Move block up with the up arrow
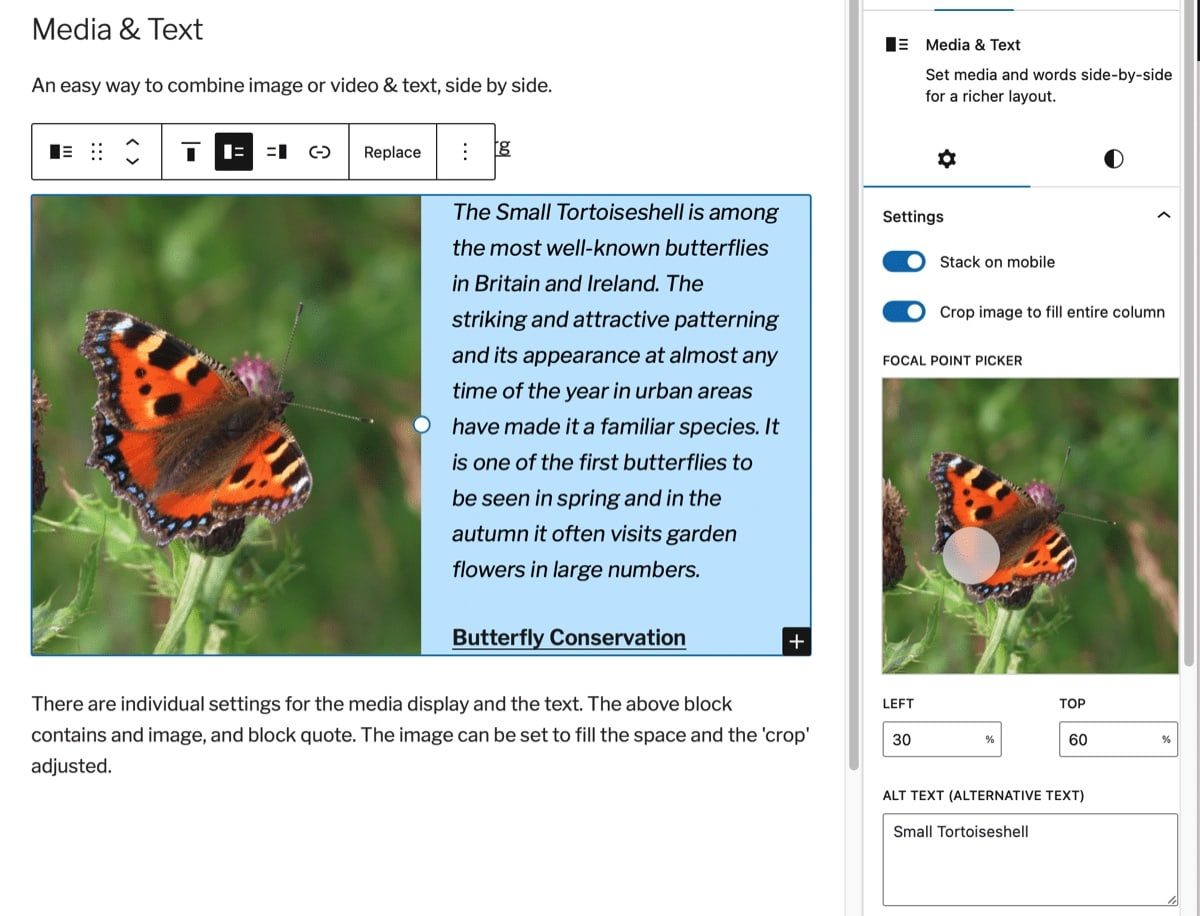This screenshot has width=1200, height=916. click(x=133, y=142)
